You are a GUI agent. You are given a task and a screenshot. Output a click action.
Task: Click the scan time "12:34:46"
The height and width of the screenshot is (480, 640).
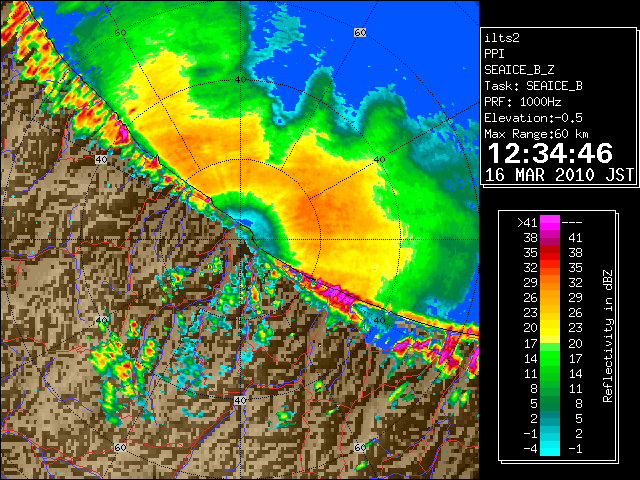550,153
